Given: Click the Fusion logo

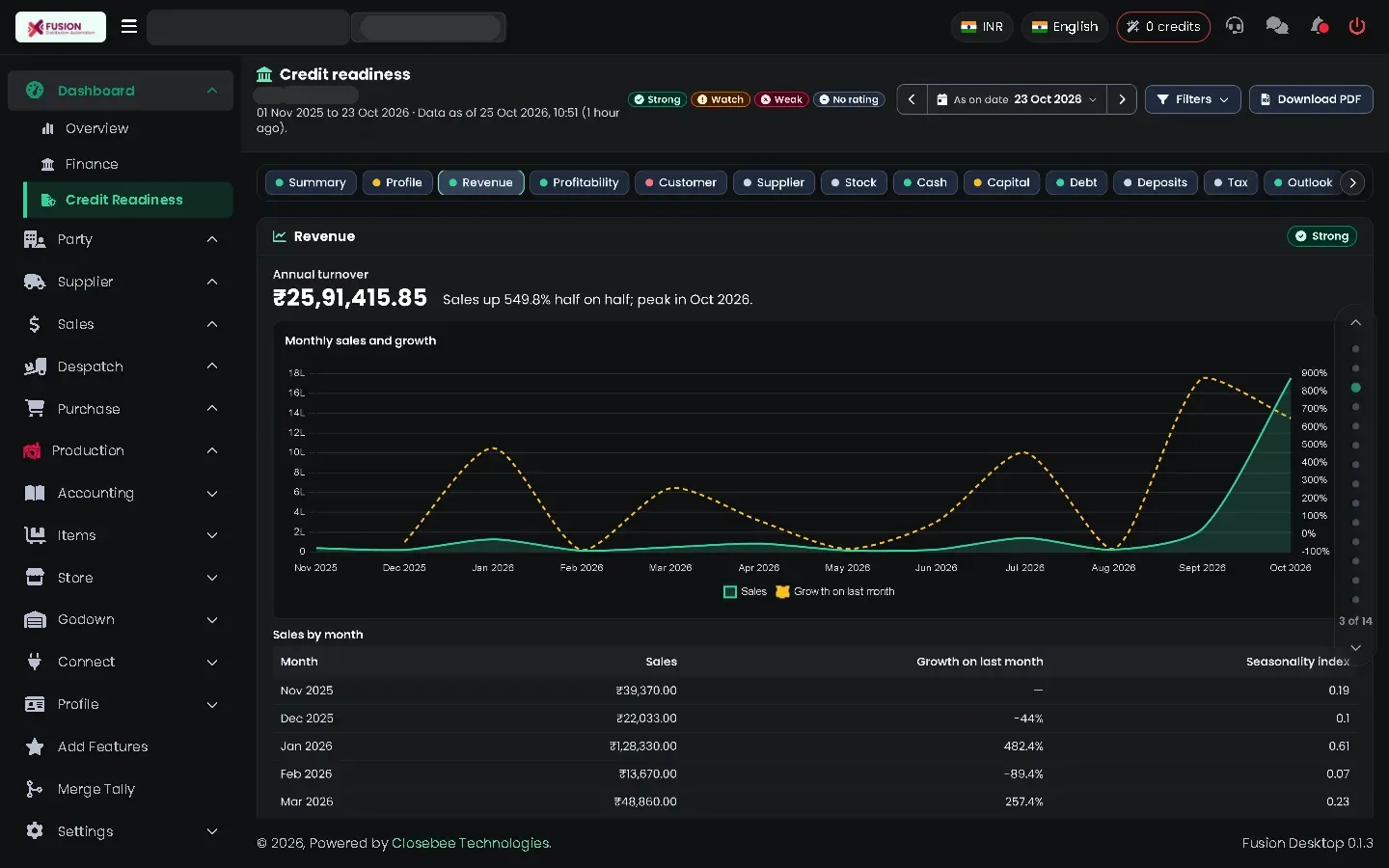Looking at the screenshot, I should click(61, 27).
